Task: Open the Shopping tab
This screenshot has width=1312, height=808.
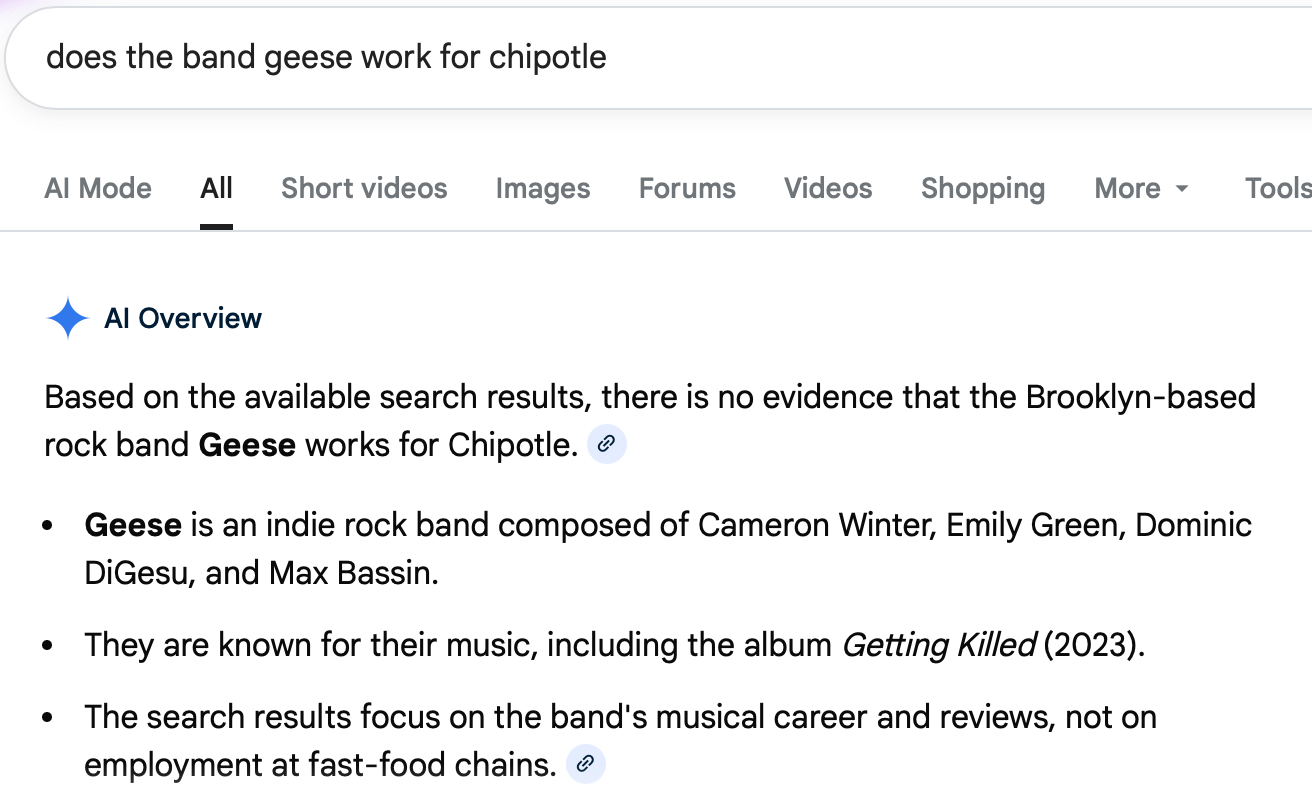Action: [x=982, y=188]
